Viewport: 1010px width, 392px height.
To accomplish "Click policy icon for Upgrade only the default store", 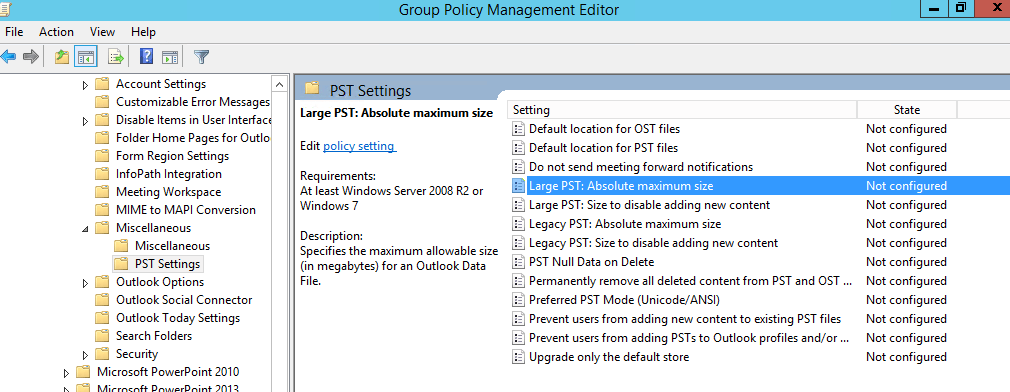I will (x=519, y=357).
